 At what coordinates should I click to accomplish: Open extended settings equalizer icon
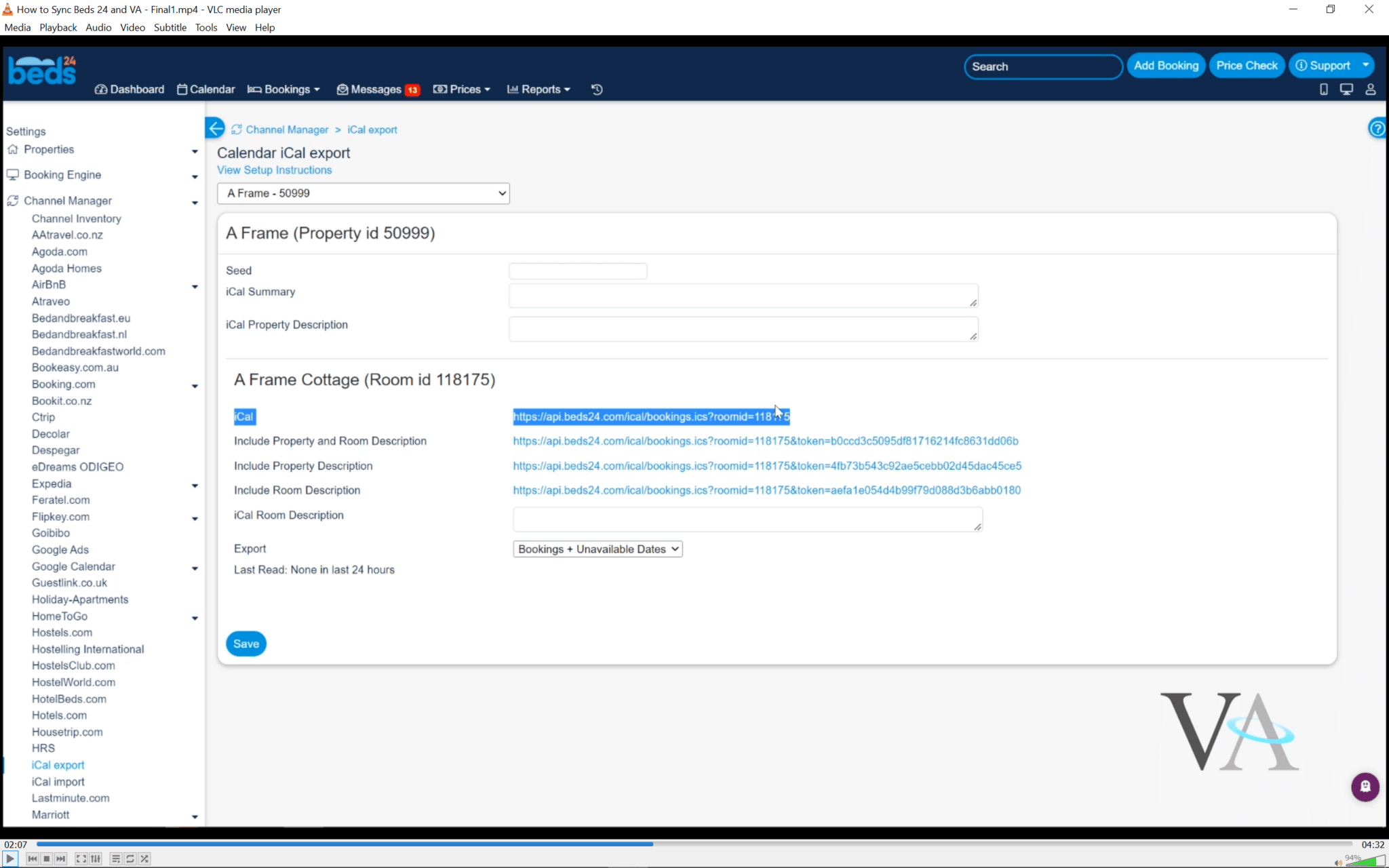96,859
